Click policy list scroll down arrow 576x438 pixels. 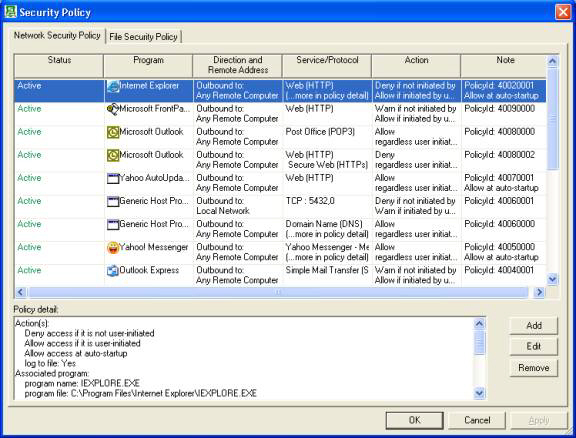pos(552,279)
